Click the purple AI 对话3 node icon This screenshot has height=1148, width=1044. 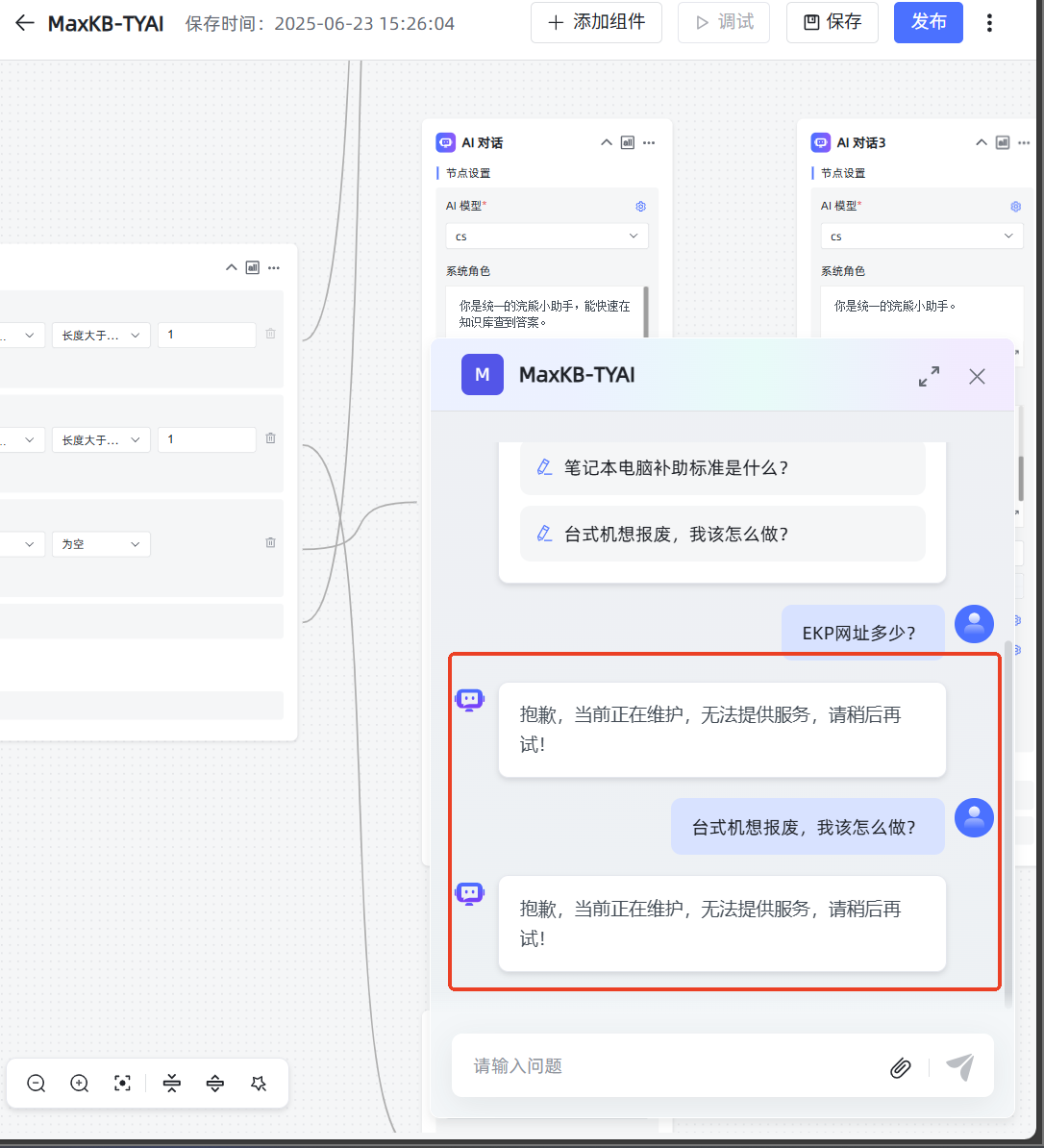[x=820, y=142]
